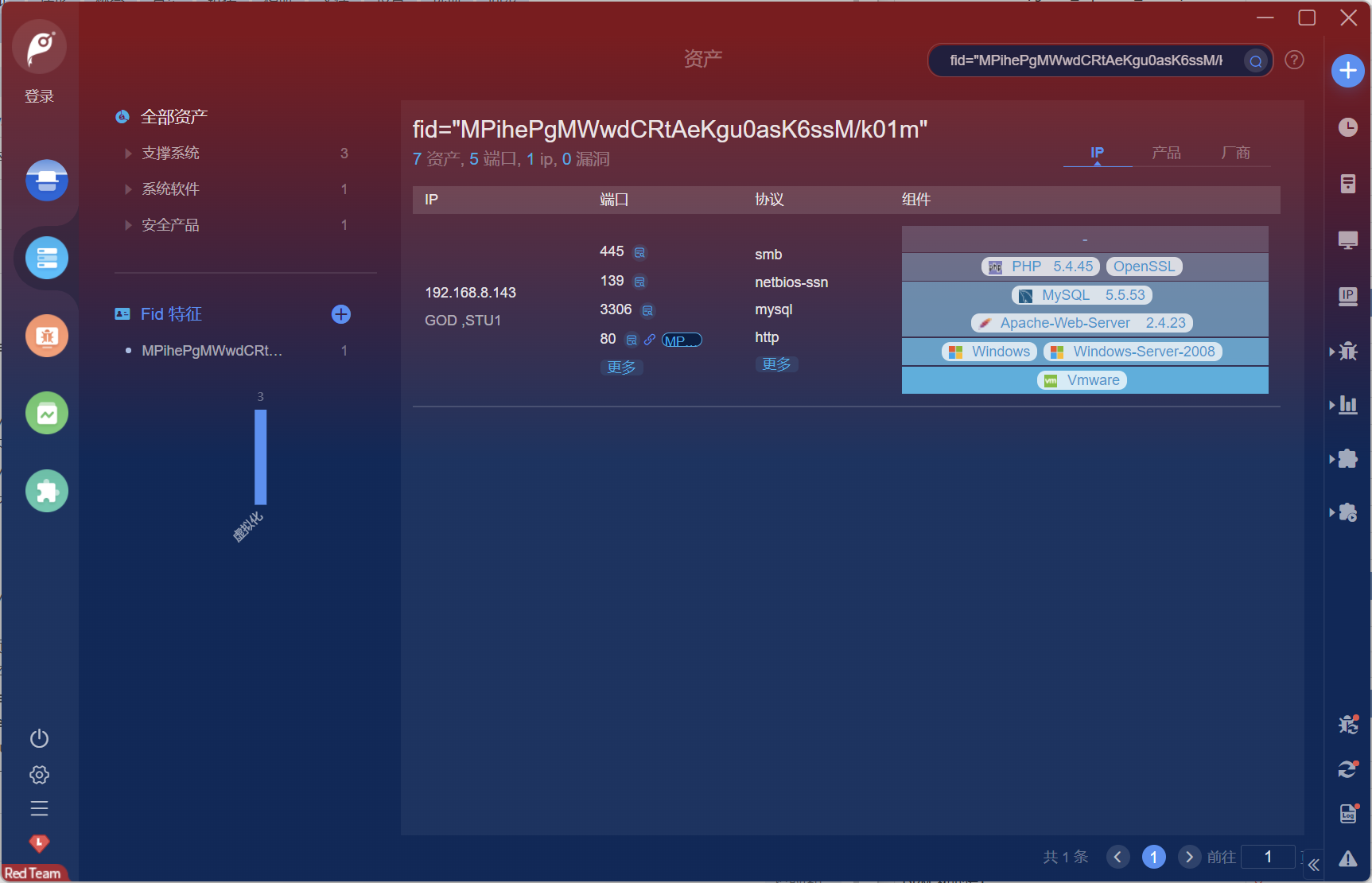Open the task document icon on right bar
The height and width of the screenshot is (883, 1372).
tap(1348, 184)
